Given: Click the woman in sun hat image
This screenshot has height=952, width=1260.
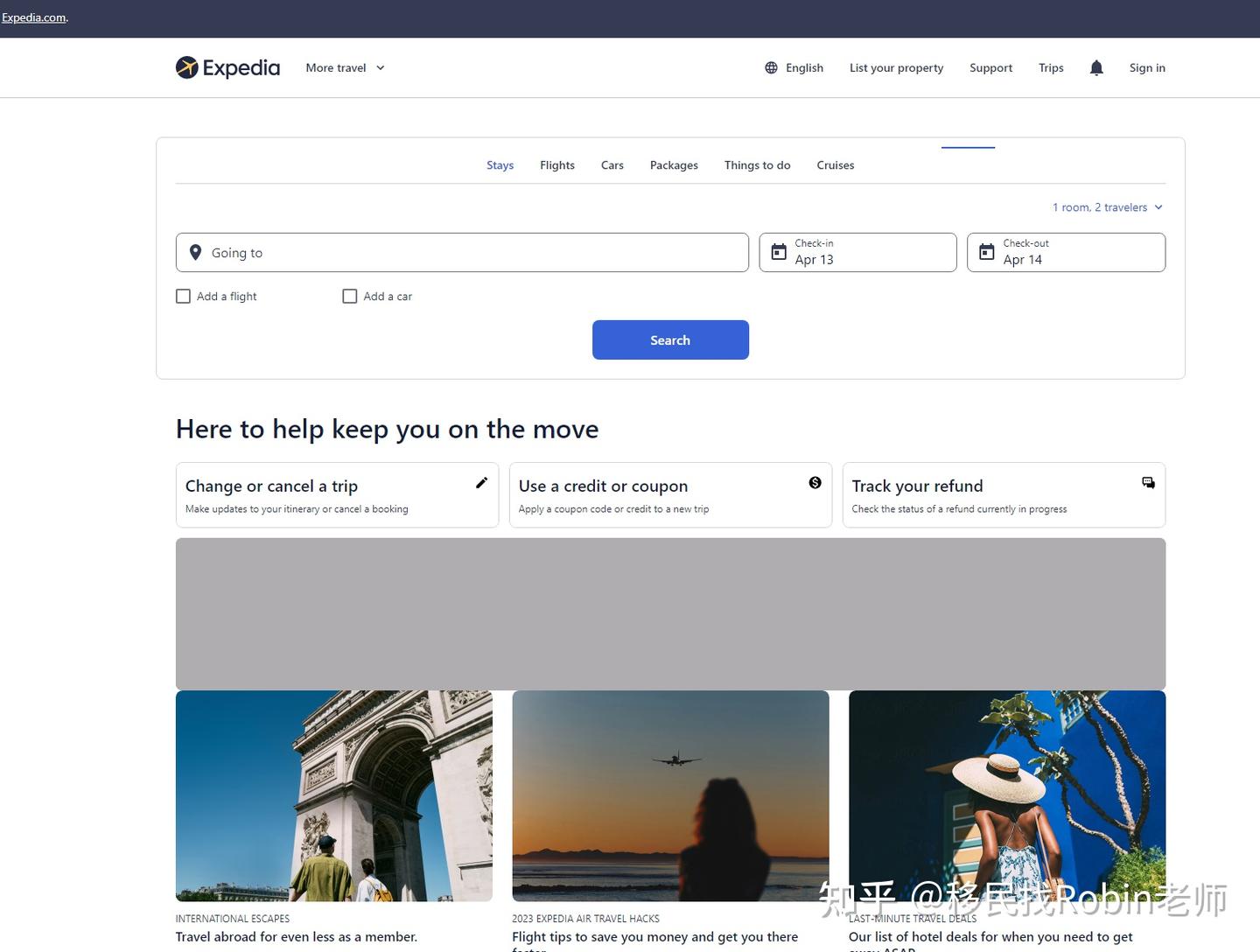Looking at the screenshot, I should coord(1007,796).
